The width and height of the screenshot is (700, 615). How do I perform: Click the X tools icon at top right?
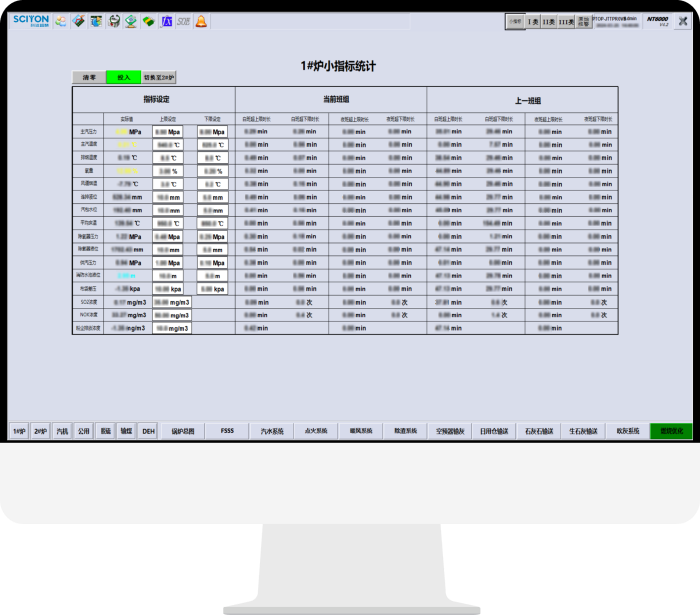coord(682,21)
